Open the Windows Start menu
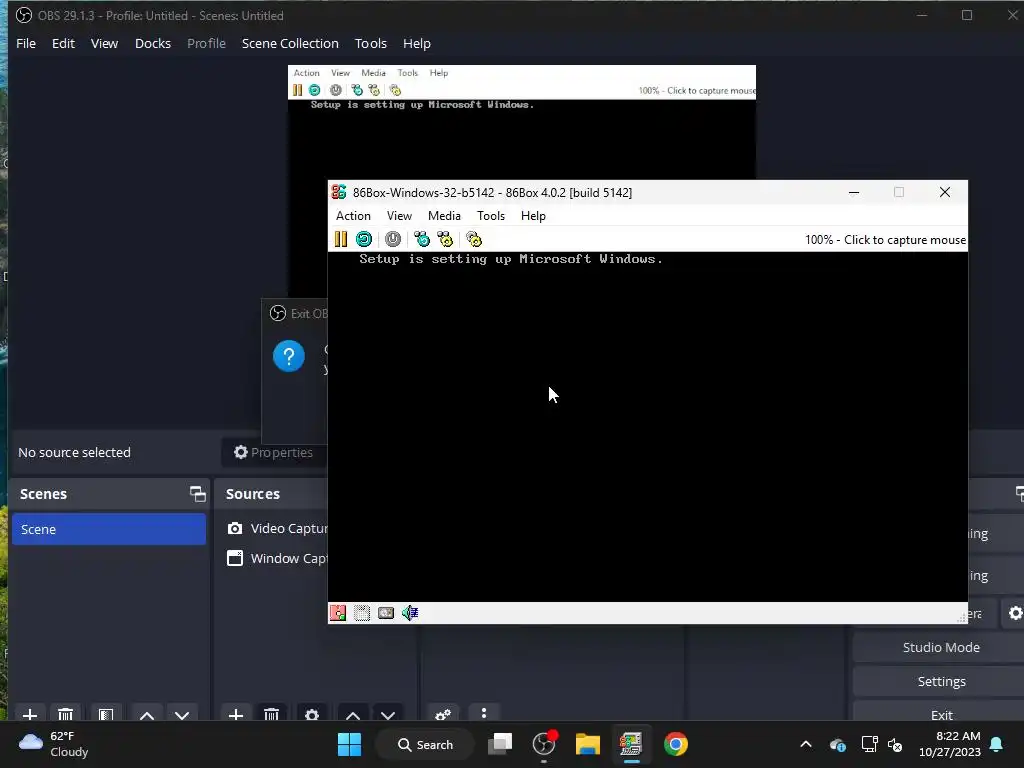Image resolution: width=1024 pixels, height=768 pixels. point(349,744)
